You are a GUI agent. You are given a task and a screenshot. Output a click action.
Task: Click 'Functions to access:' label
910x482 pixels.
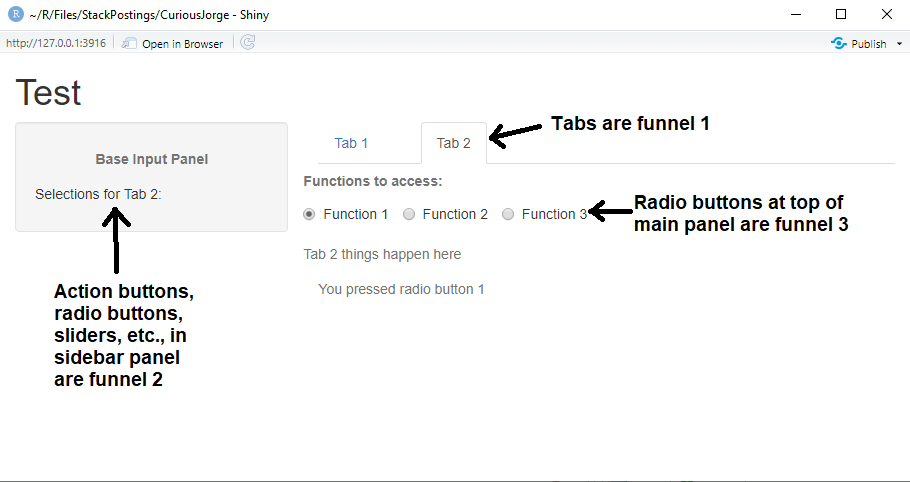click(373, 182)
